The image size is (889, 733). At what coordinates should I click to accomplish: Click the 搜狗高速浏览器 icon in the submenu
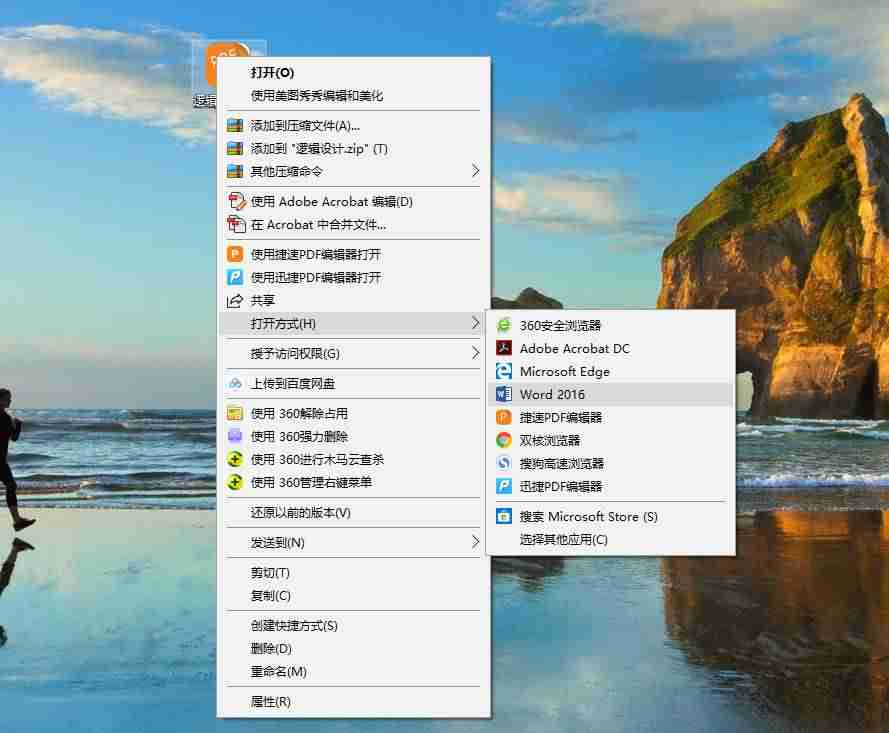pyautogui.click(x=503, y=463)
